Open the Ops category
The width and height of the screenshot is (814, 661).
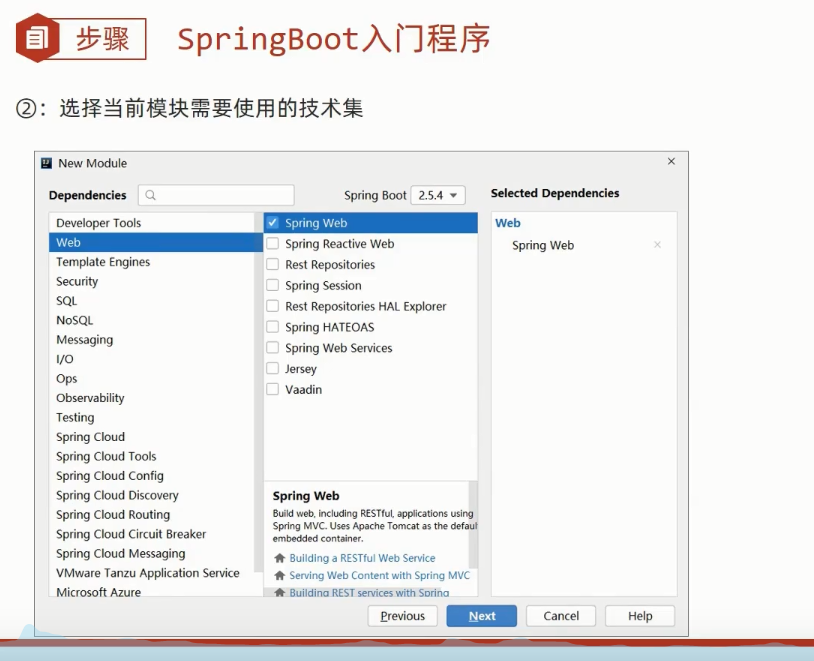[152, 379]
